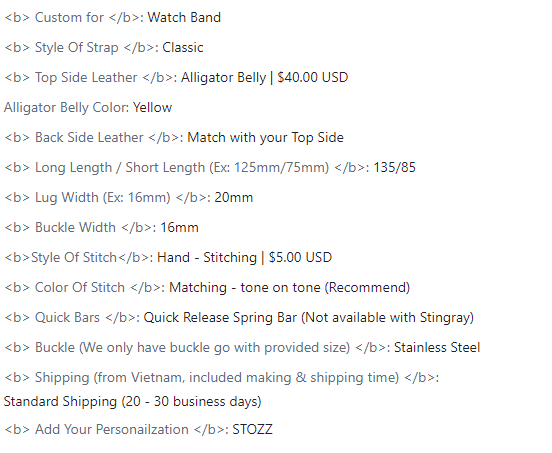
Task: Click the 'Classic' strap style value
Action: [x=183, y=48]
